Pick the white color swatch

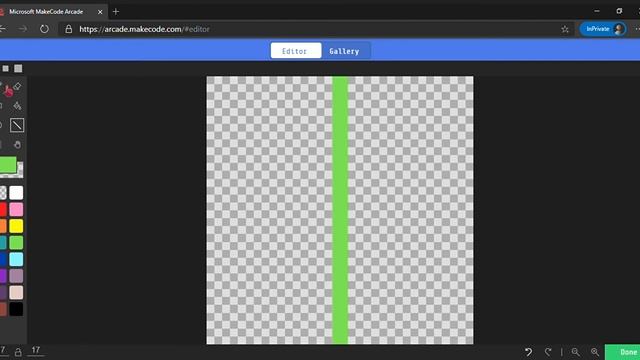click(16, 193)
